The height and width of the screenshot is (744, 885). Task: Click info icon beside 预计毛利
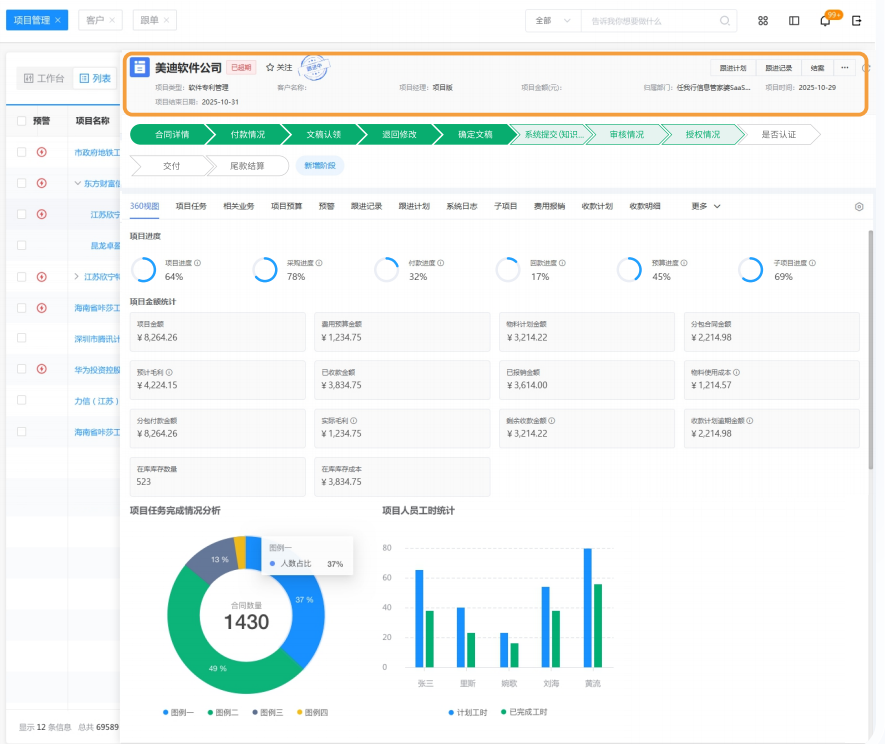[x=169, y=373]
